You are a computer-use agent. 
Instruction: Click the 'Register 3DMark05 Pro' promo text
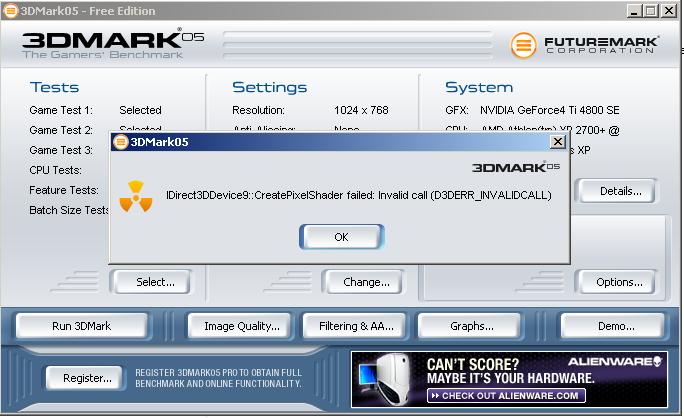tap(218, 378)
